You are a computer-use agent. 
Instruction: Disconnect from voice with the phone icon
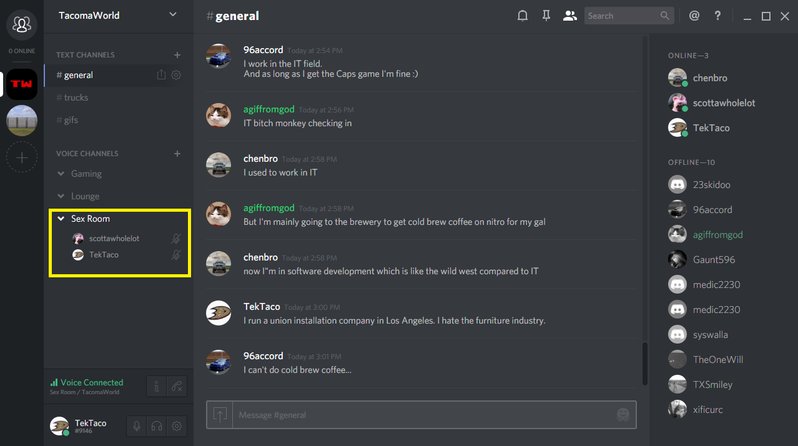[177, 386]
